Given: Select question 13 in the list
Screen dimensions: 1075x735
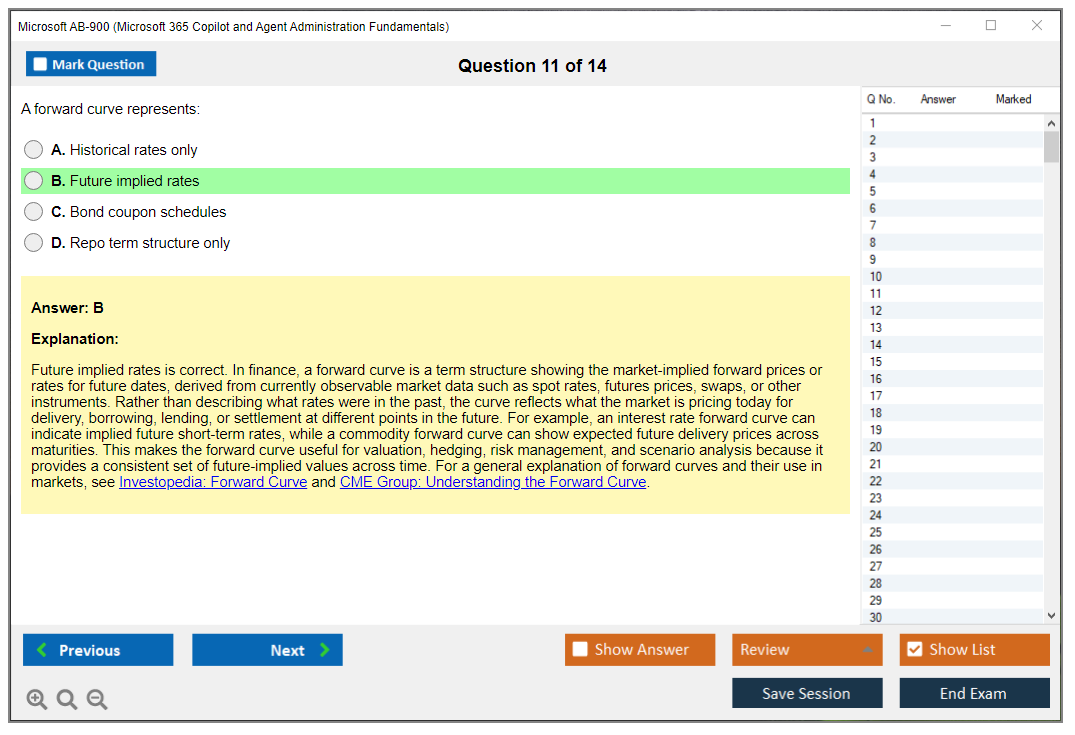Looking at the screenshot, I should pos(953,328).
